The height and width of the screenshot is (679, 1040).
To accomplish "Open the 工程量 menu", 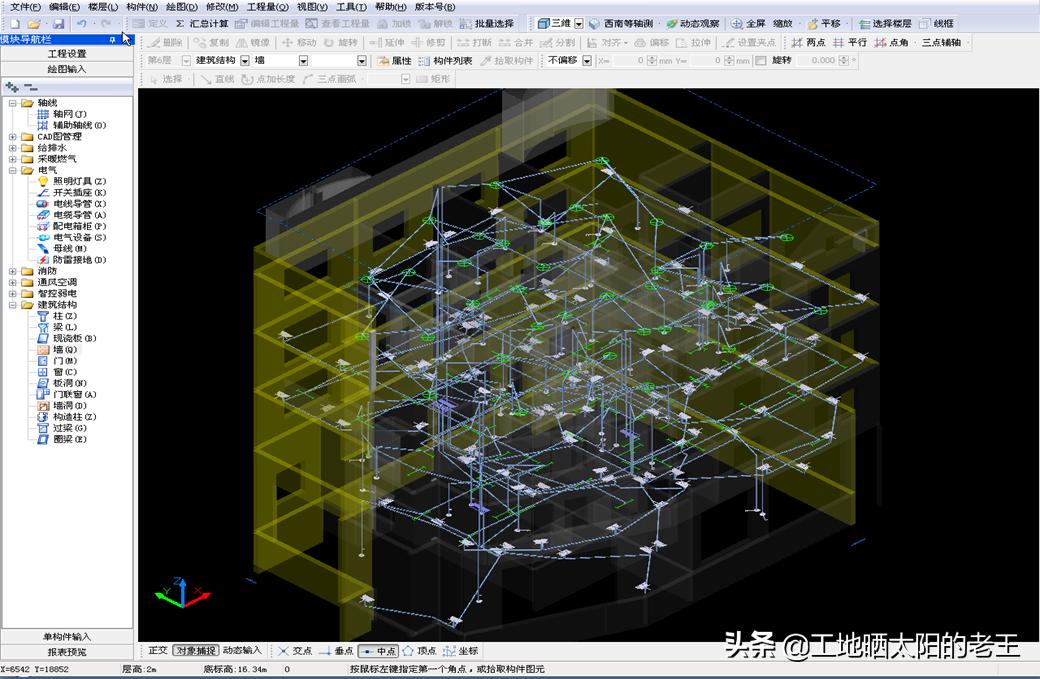I will (267, 7).
